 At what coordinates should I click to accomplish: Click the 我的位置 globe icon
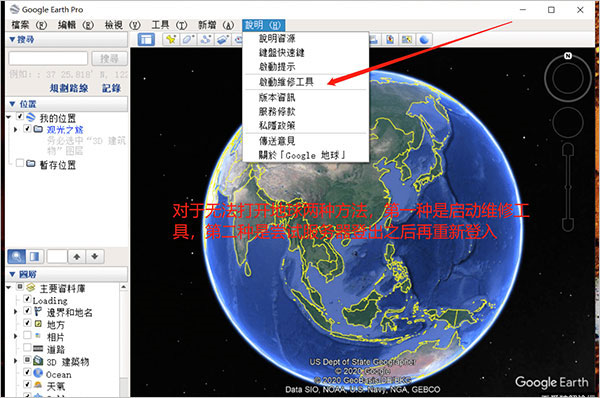pos(31,117)
